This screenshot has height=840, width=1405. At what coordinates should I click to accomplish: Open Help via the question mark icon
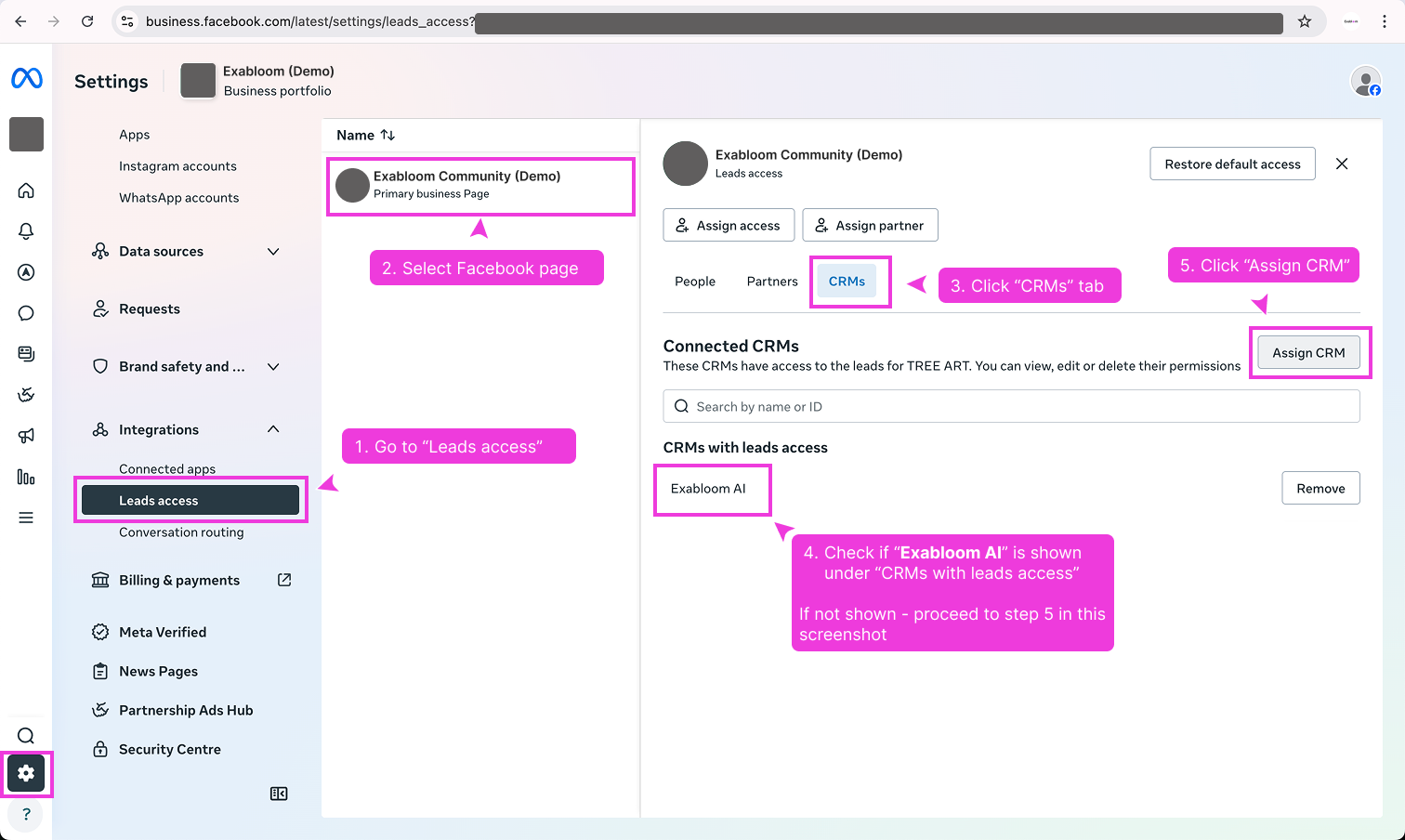click(26, 814)
